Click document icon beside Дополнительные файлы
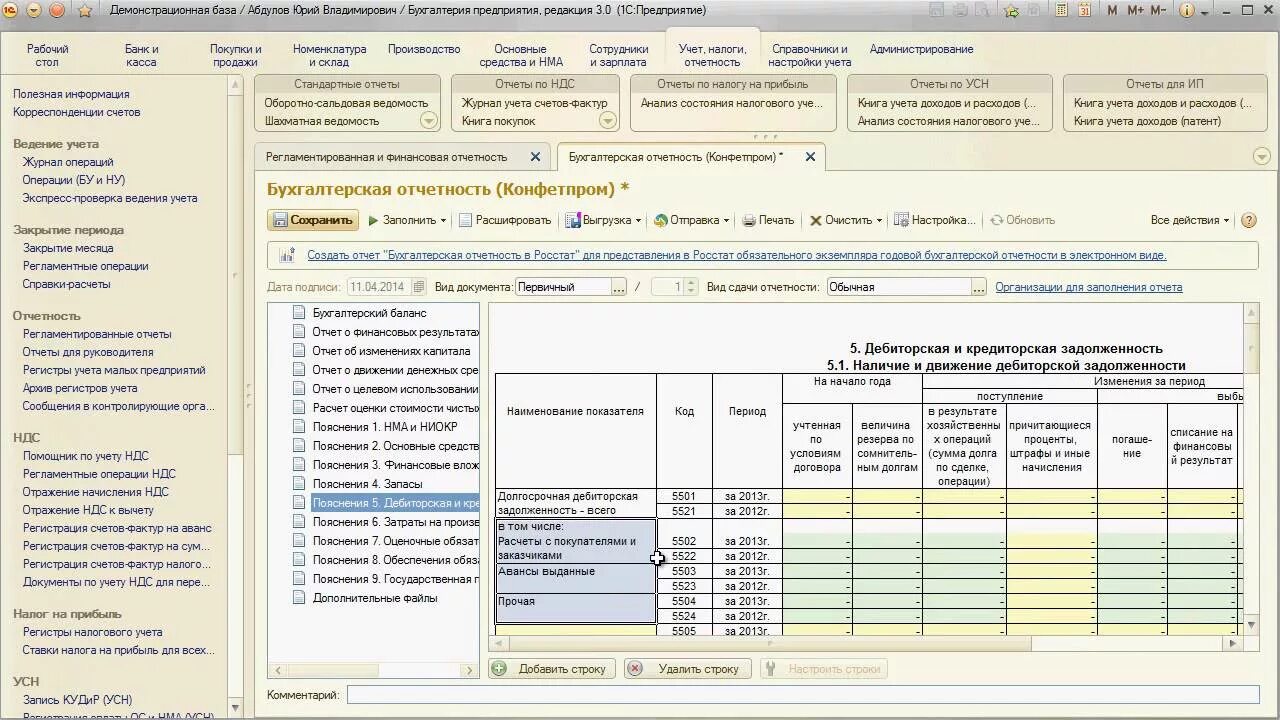1280x720 pixels. coord(298,598)
